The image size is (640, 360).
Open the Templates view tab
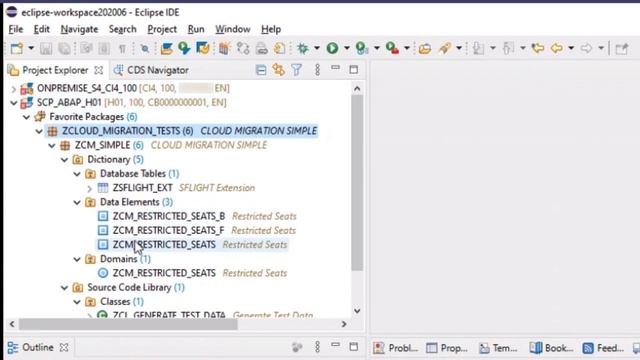coord(498,348)
